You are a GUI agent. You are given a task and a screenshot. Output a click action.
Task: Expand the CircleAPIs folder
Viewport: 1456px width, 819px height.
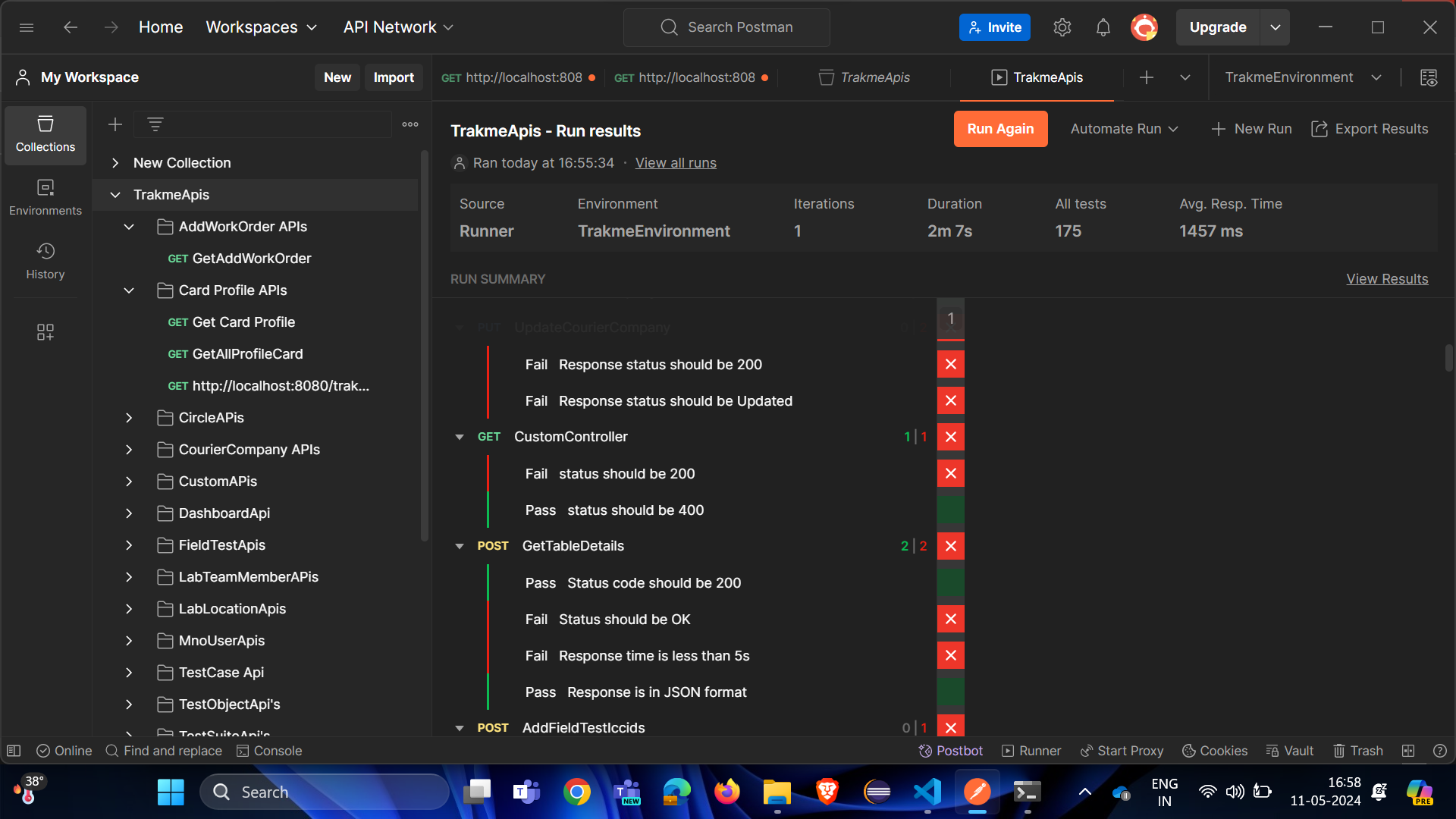tap(129, 418)
